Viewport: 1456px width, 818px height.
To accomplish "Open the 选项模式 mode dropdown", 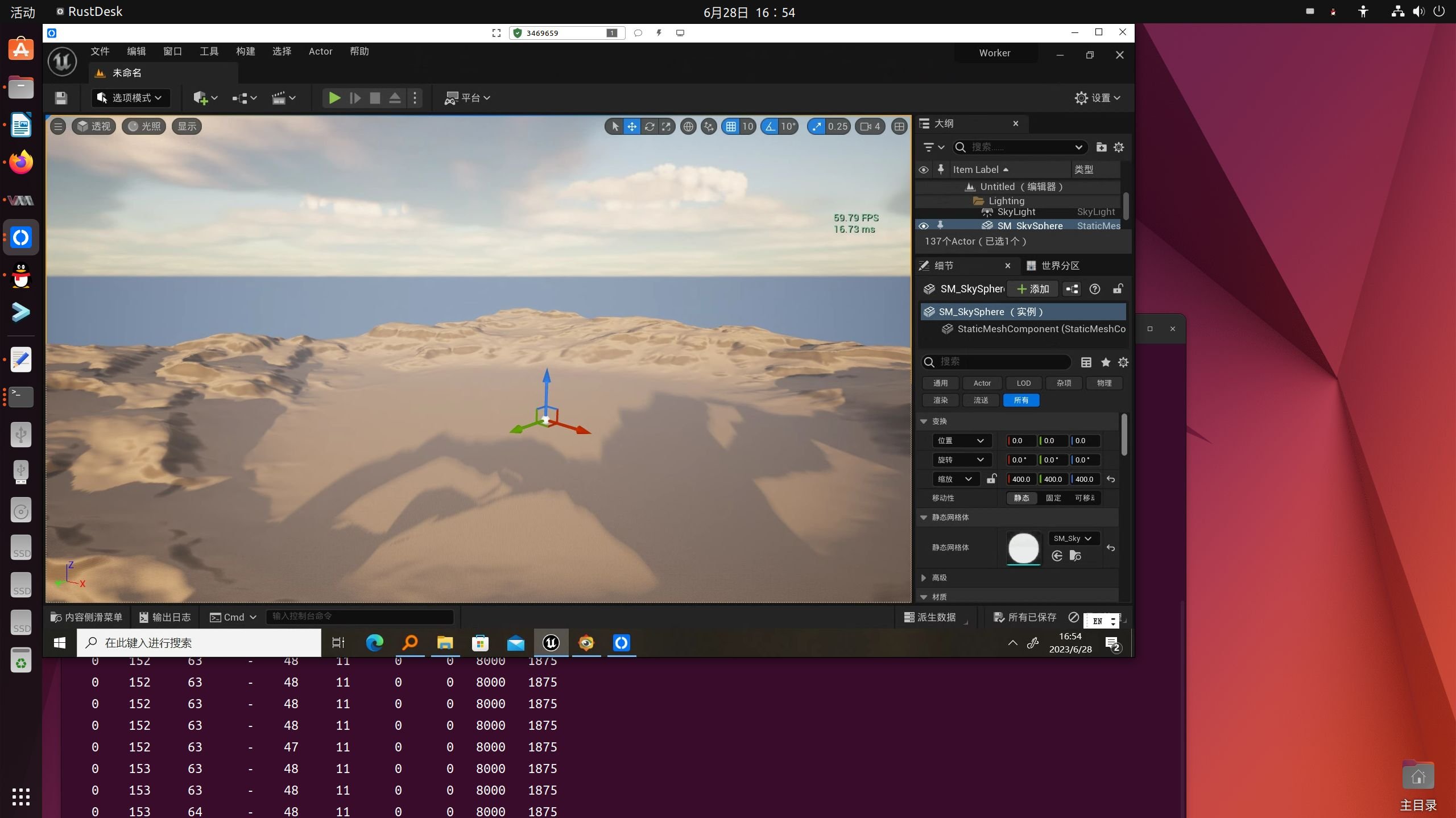I will point(130,98).
